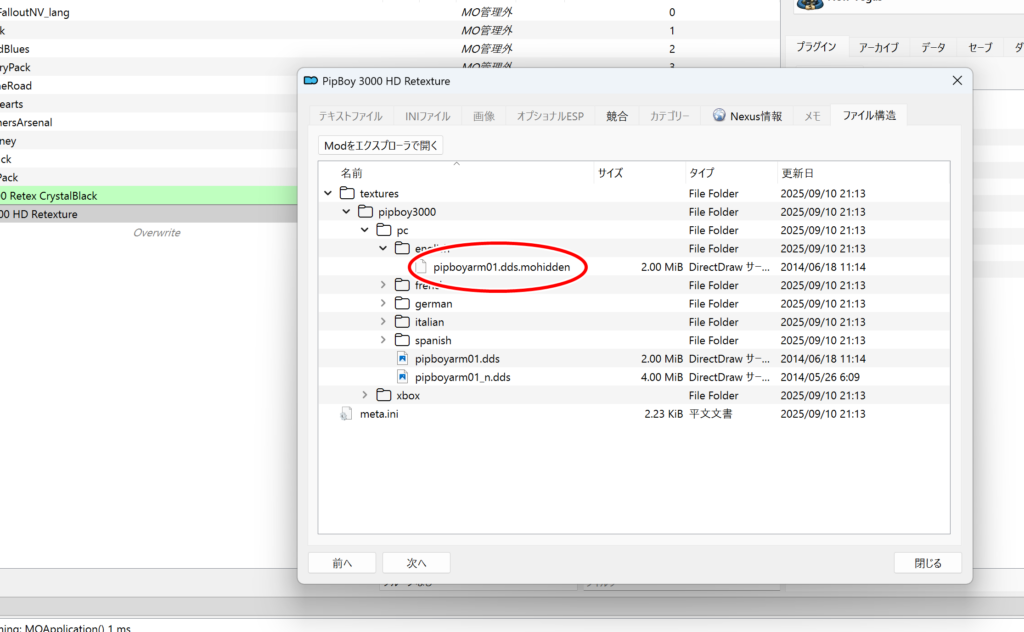
Task: Expand the xbox folder
Action: click(365, 395)
